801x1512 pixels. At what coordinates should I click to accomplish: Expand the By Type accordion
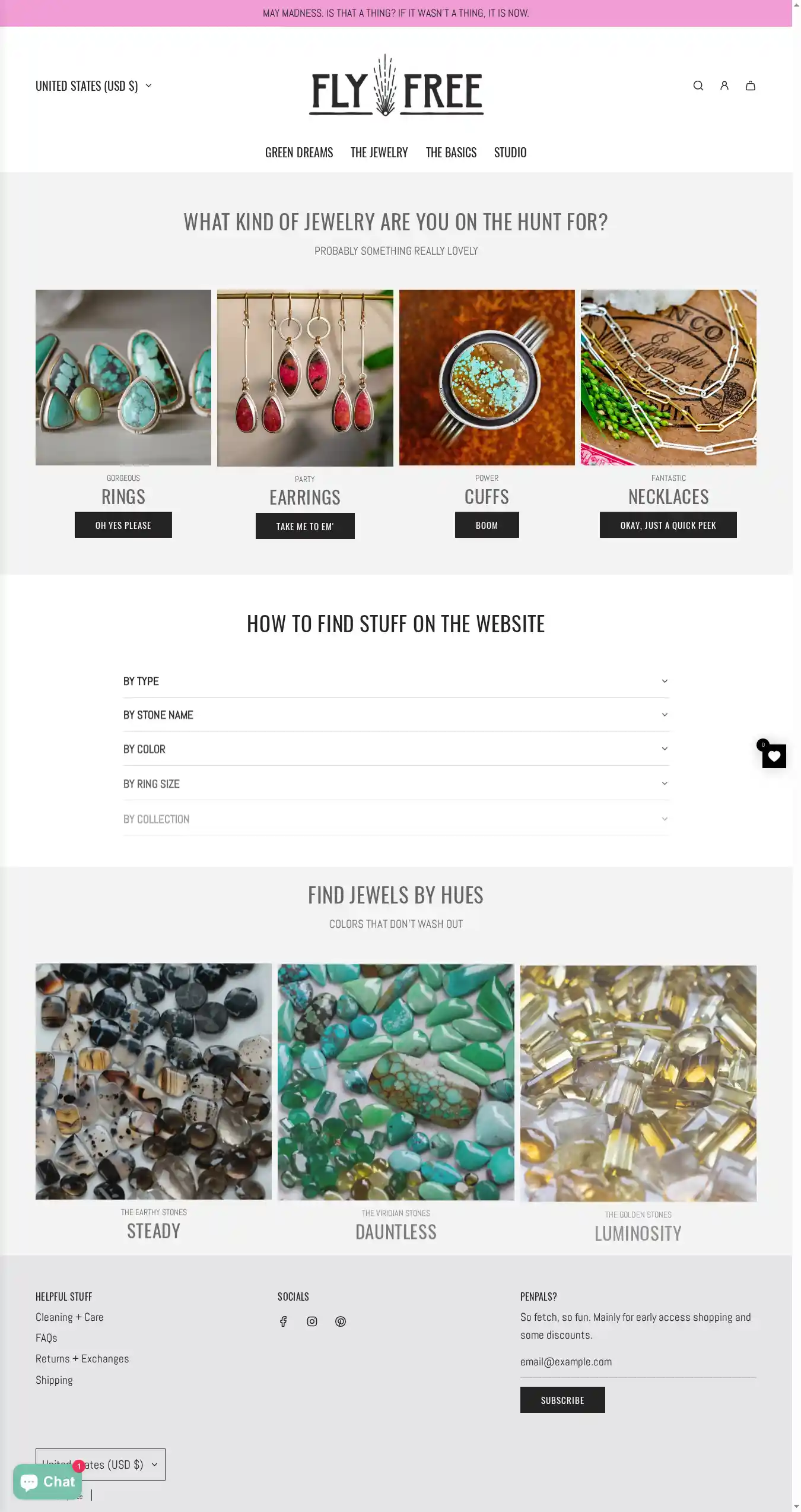coord(396,681)
